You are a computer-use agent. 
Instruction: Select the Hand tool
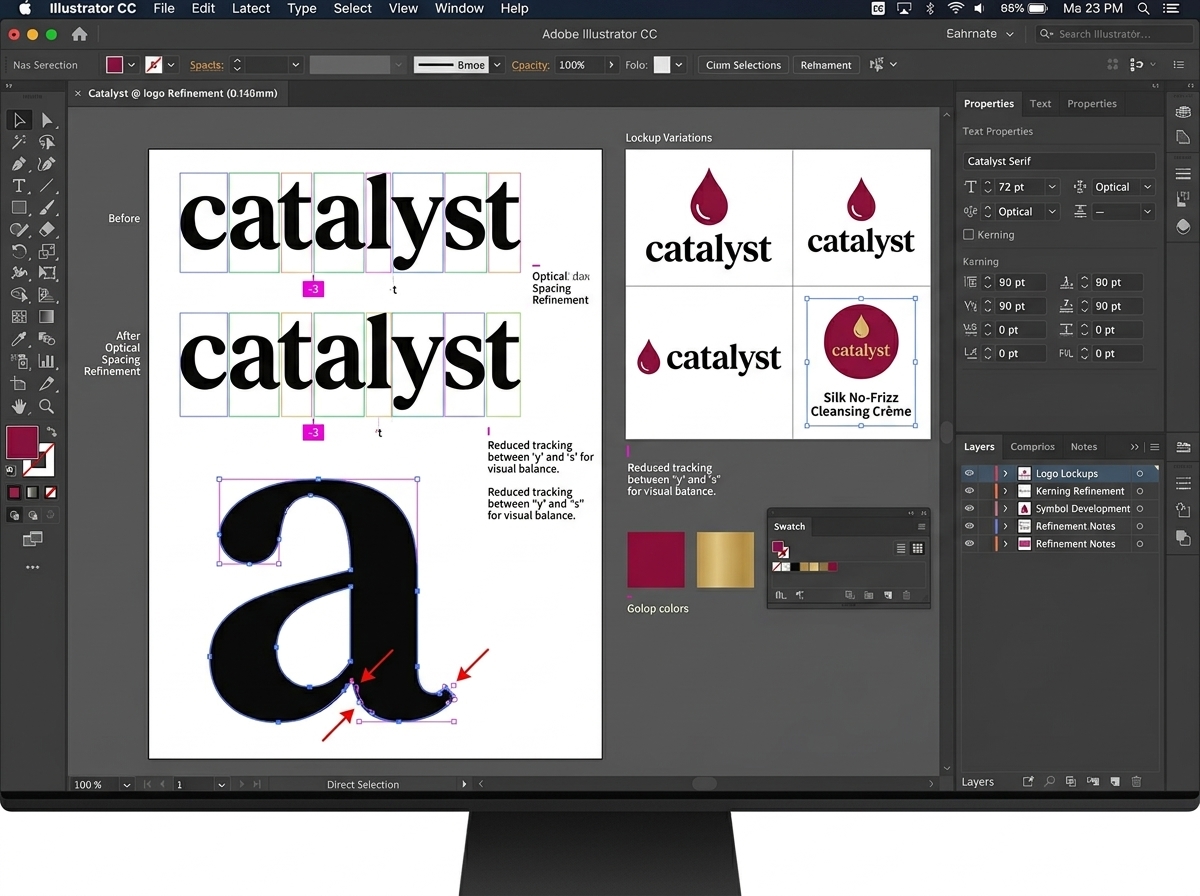point(19,406)
